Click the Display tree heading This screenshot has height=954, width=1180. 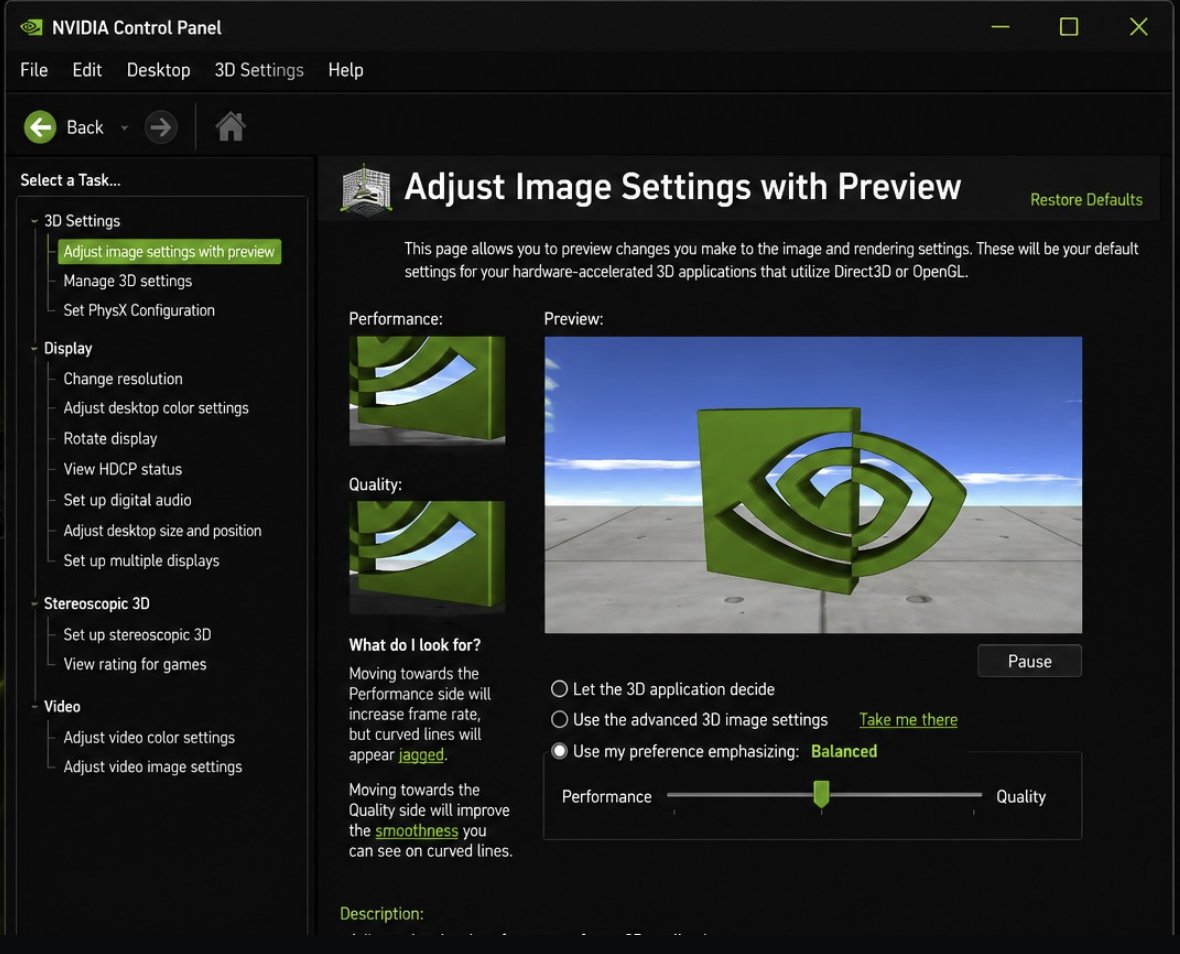[68, 348]
